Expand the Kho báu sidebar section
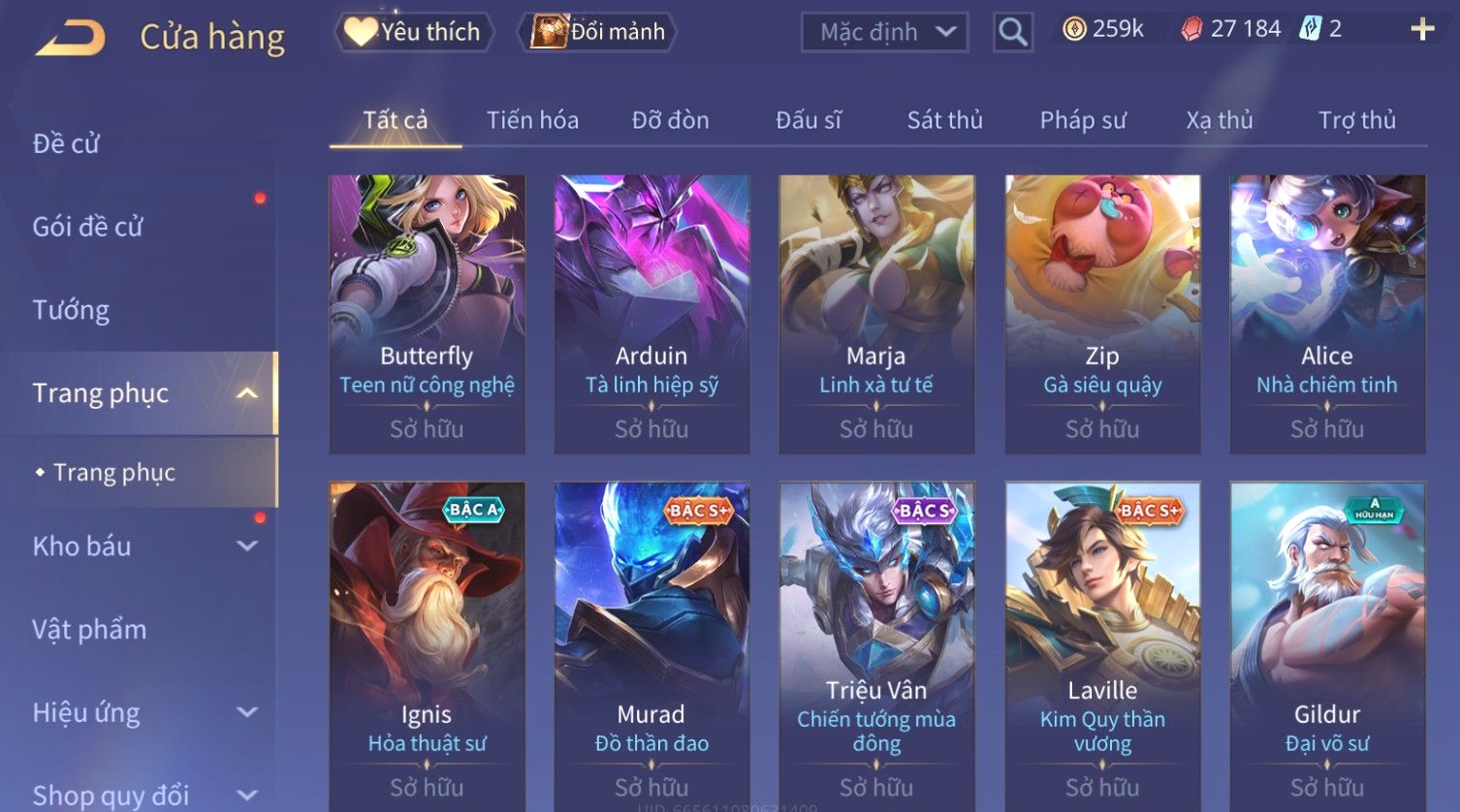 (x=247, y=547)
